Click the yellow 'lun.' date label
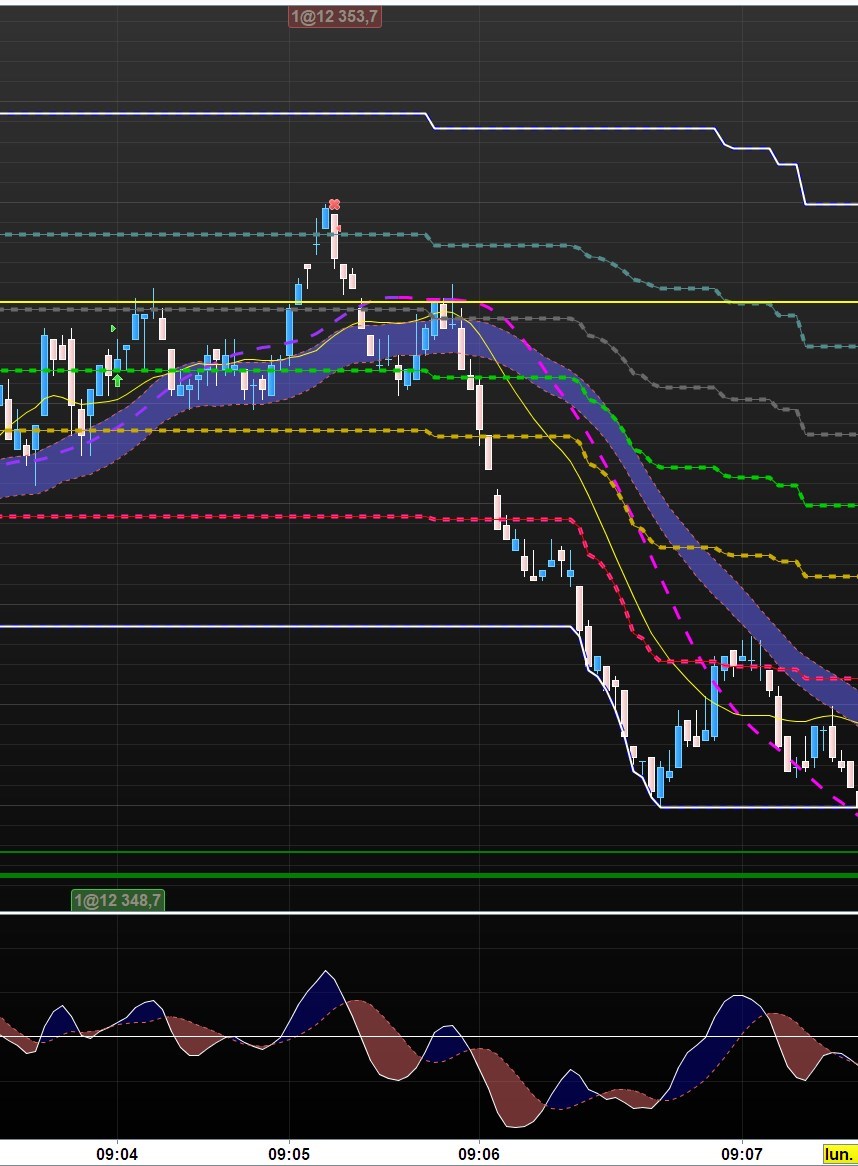 [x=839, y=1155]
